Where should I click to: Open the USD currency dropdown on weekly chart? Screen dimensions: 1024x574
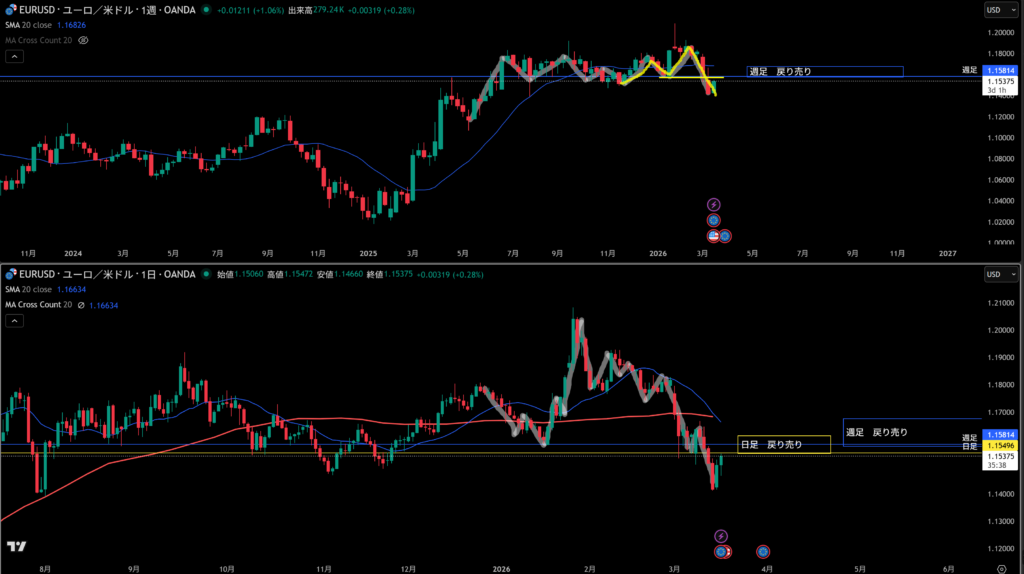(x=994, y=10)
